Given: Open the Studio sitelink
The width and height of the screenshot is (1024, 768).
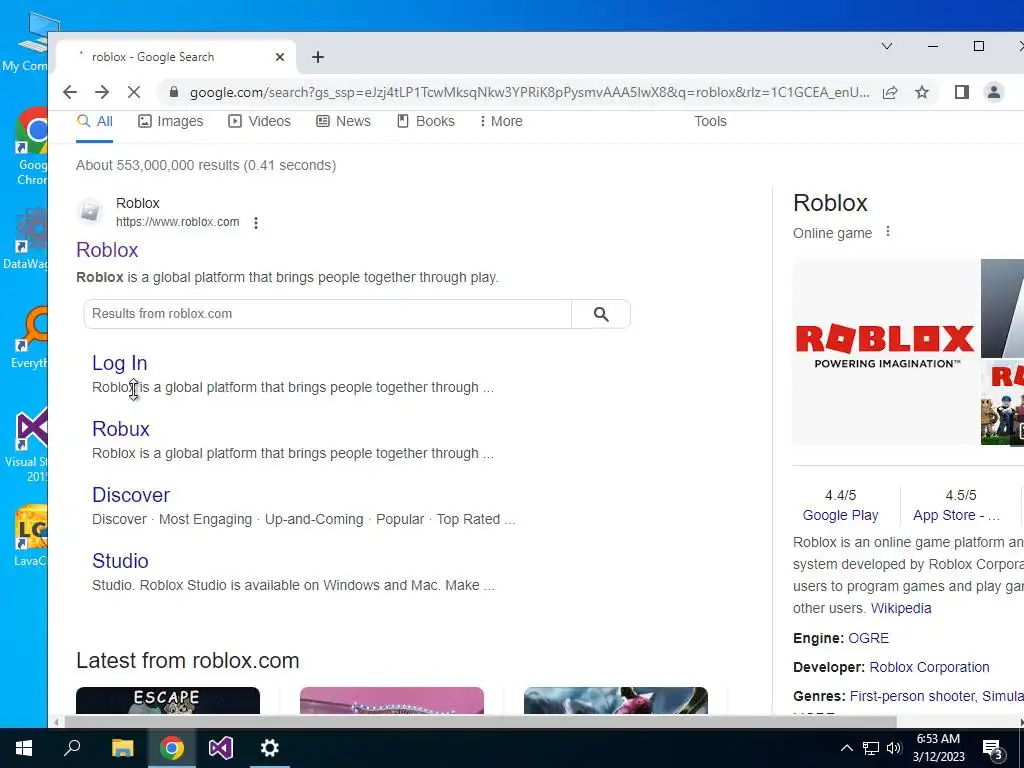Looking at the screenshot, I should click(120, 561).
